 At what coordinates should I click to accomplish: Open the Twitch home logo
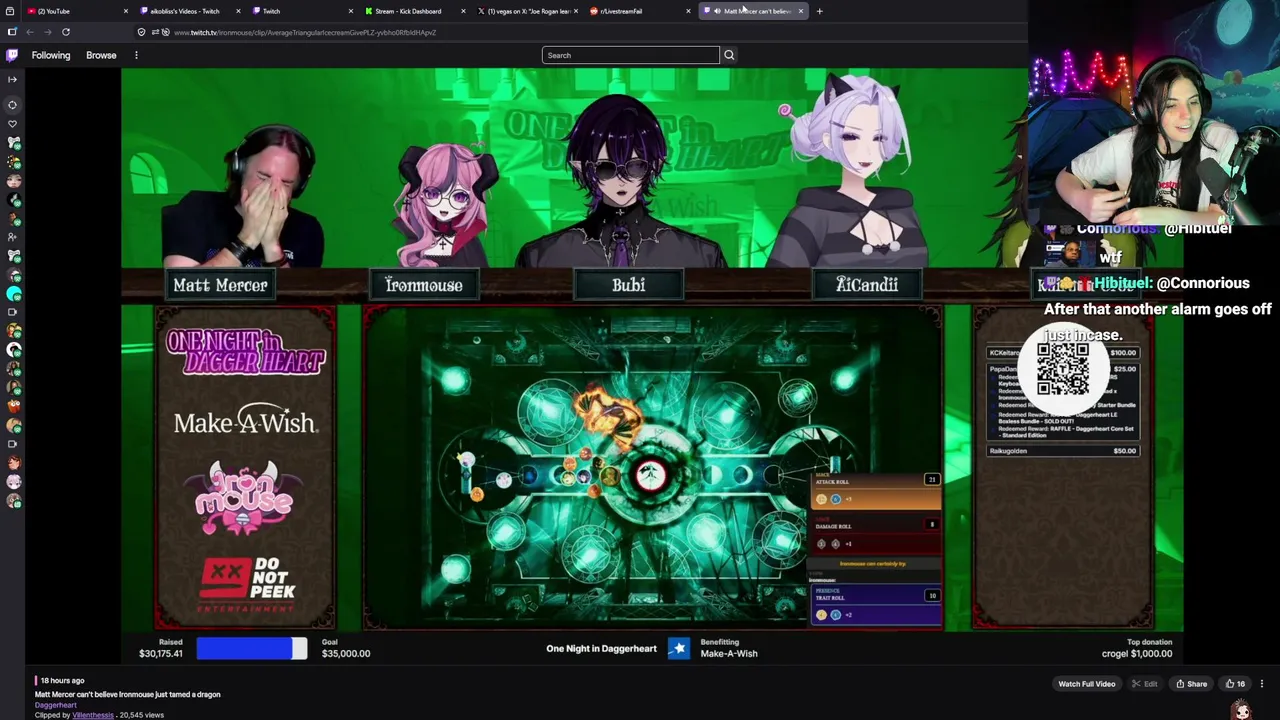click(12, 55)
